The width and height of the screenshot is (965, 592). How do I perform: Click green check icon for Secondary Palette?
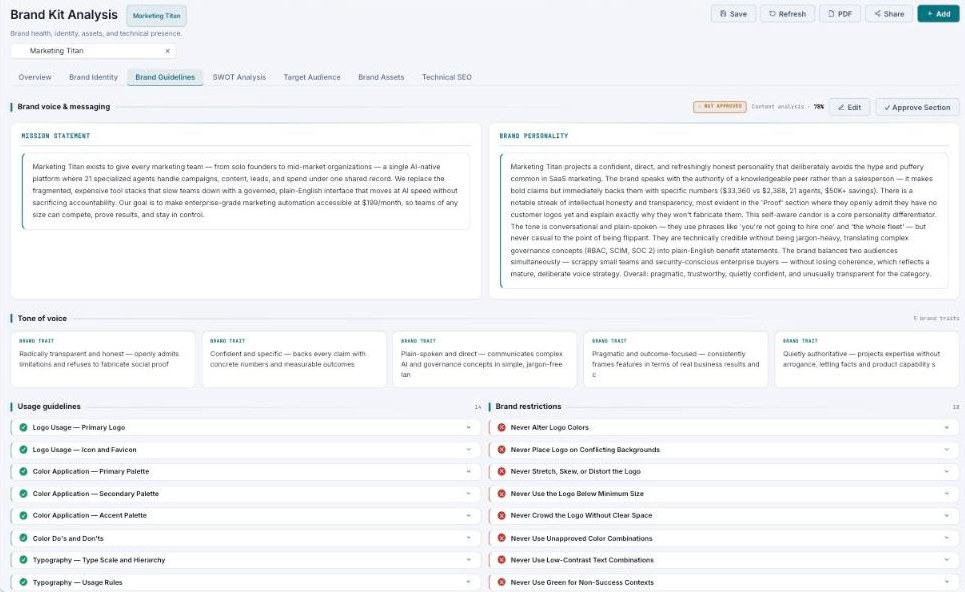[x=23, y=494]
